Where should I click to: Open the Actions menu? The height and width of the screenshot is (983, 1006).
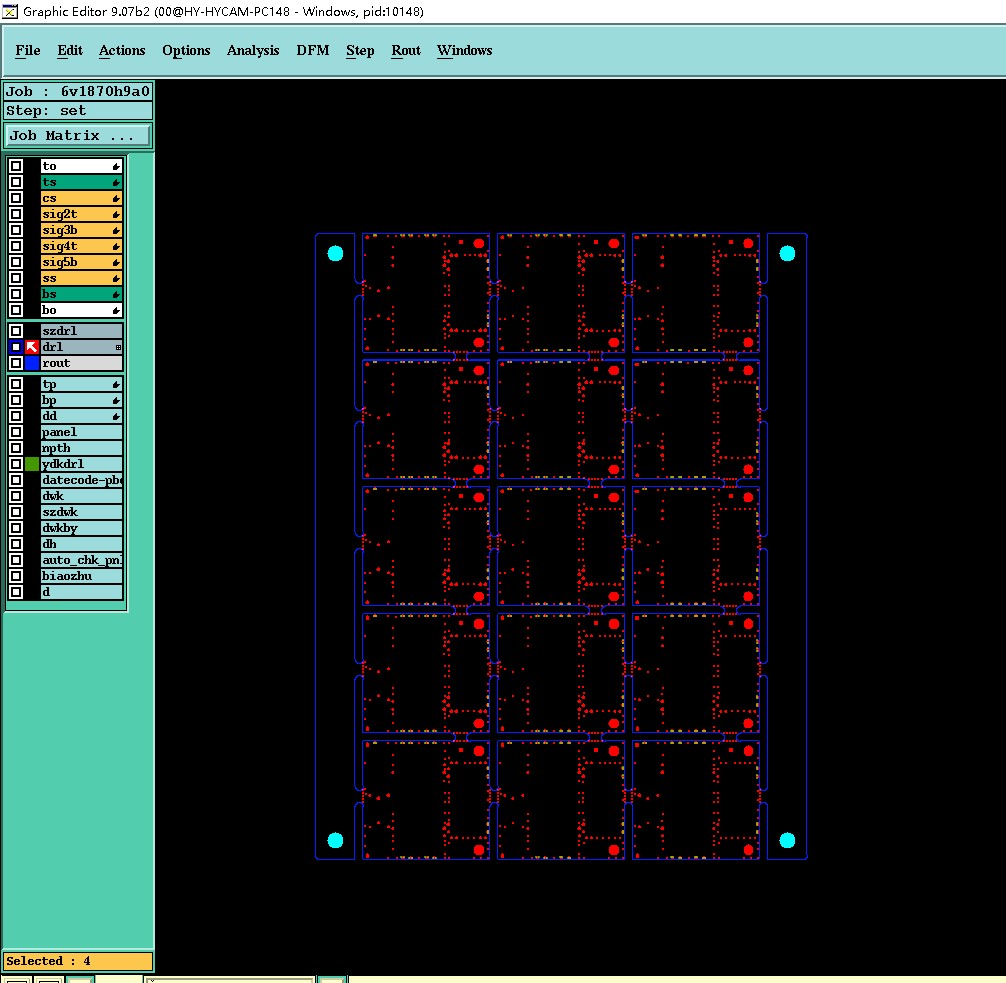point(122,51)
